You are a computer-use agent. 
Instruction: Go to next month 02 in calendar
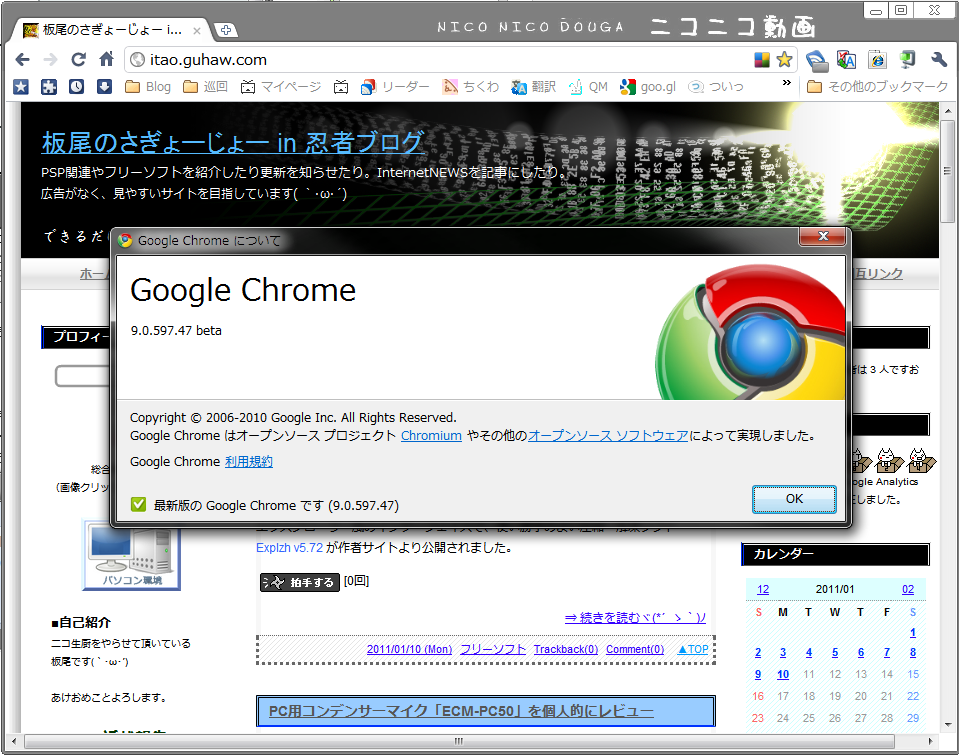908,589
